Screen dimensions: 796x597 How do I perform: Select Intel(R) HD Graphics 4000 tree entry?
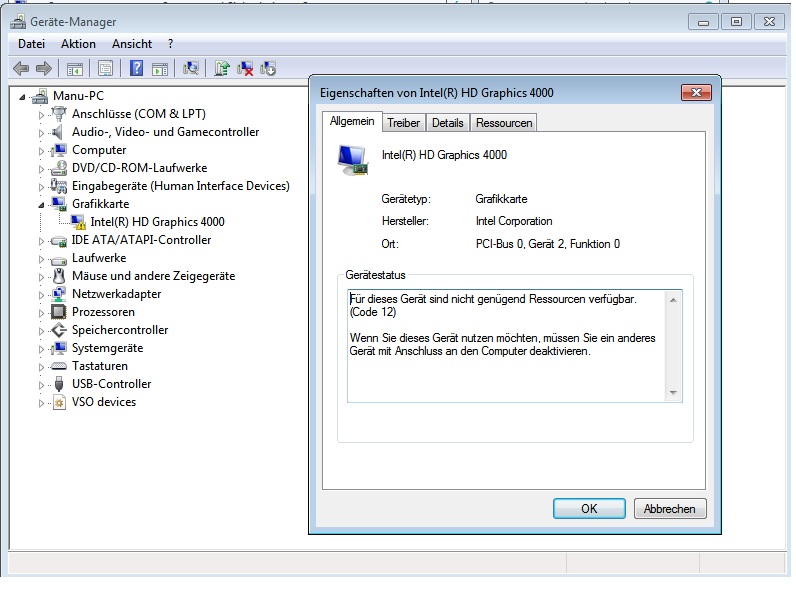(157, 222)
